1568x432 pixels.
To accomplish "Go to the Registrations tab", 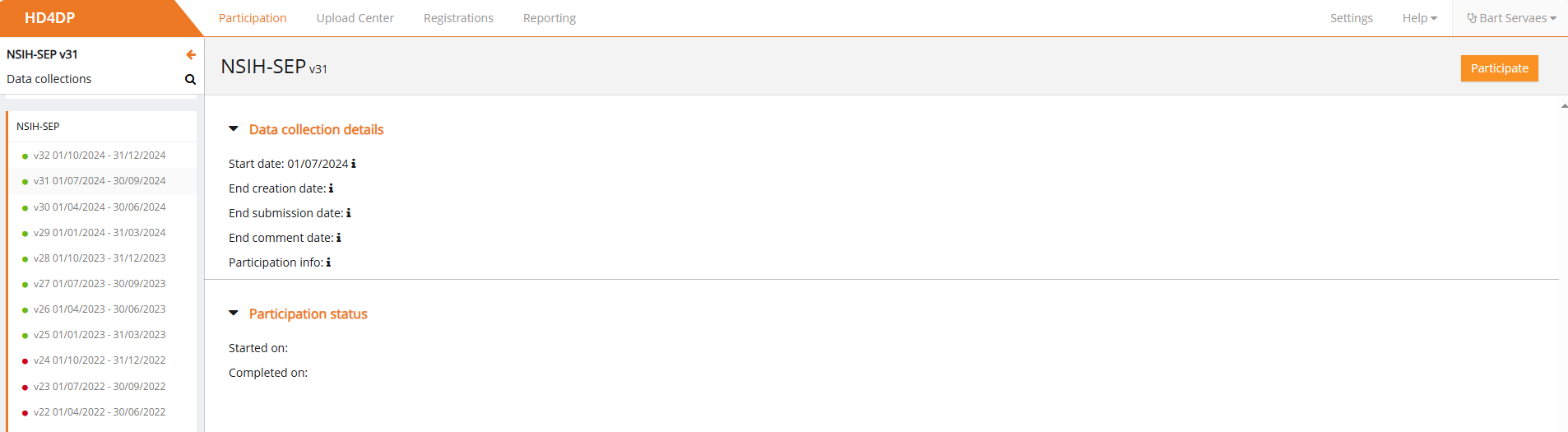I will (458, 18).
